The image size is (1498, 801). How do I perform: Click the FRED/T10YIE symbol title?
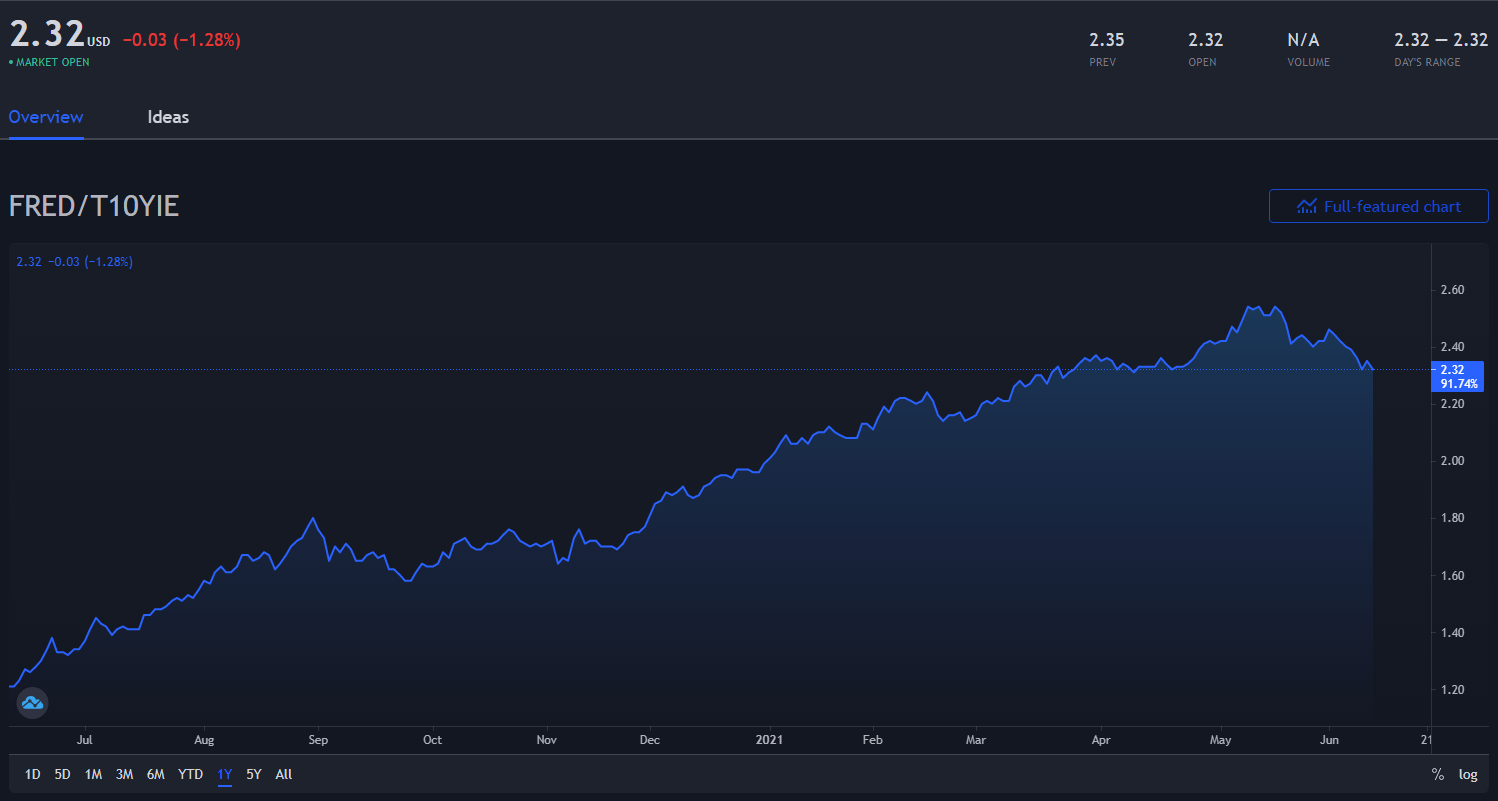click(x=94, y=206)
